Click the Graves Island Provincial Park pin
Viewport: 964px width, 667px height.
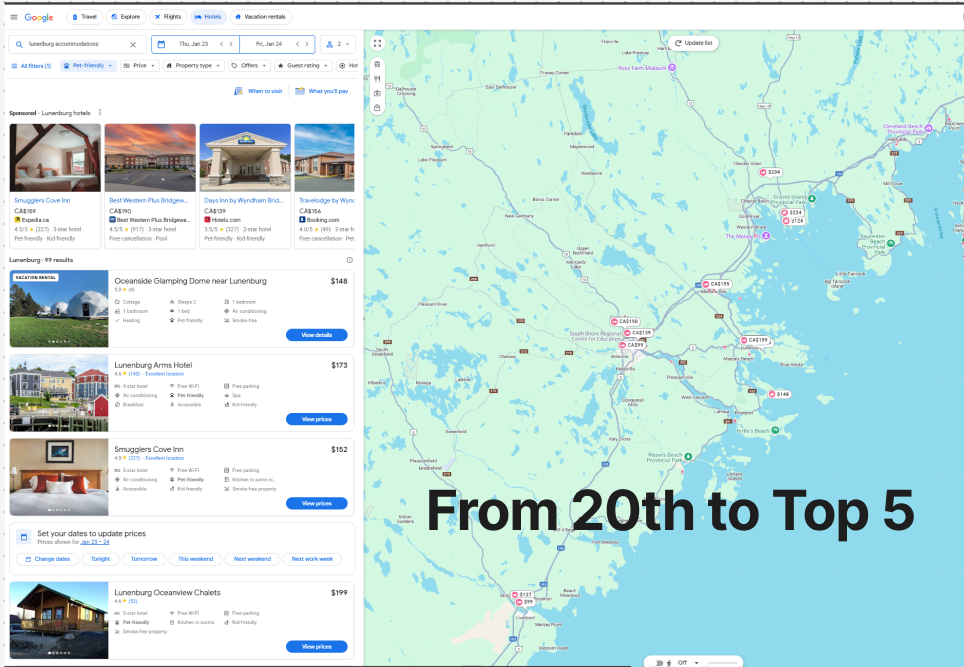[812, 199]
